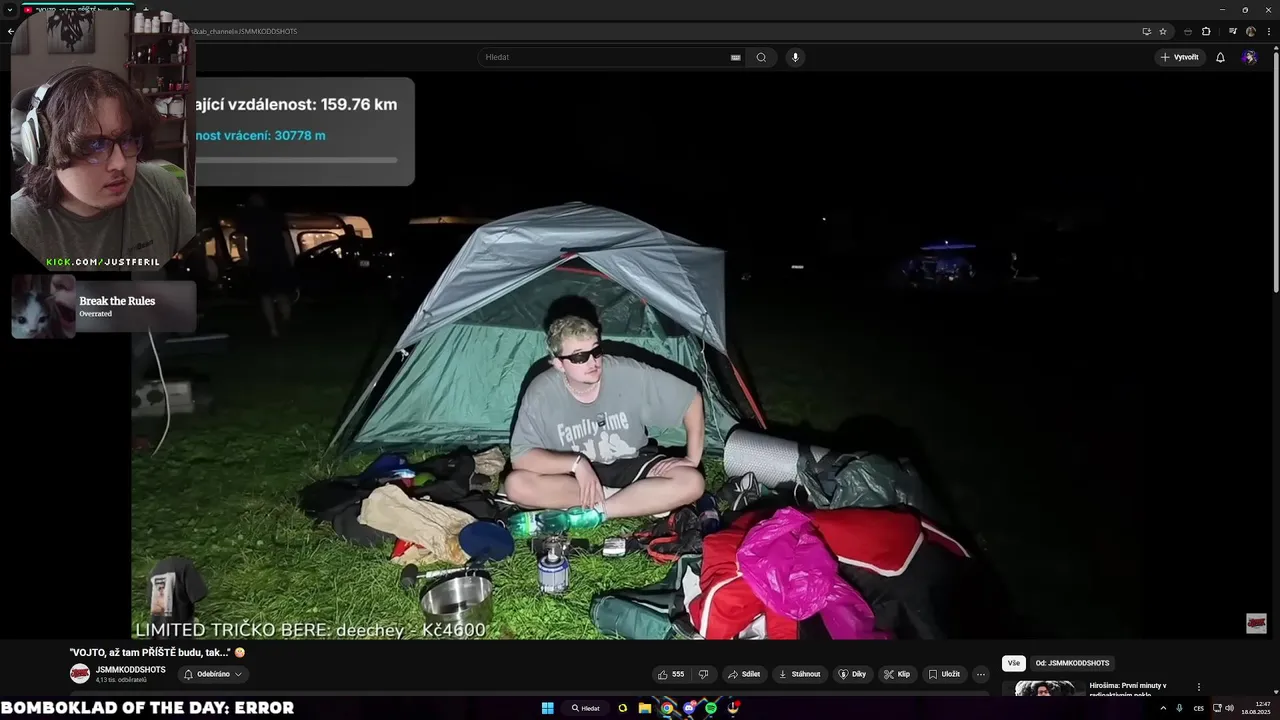The height and width of the screenshot is (720, 1280).
Task: Open the JSMMKODDSHOTS channel name link
Action: (131, 670)
